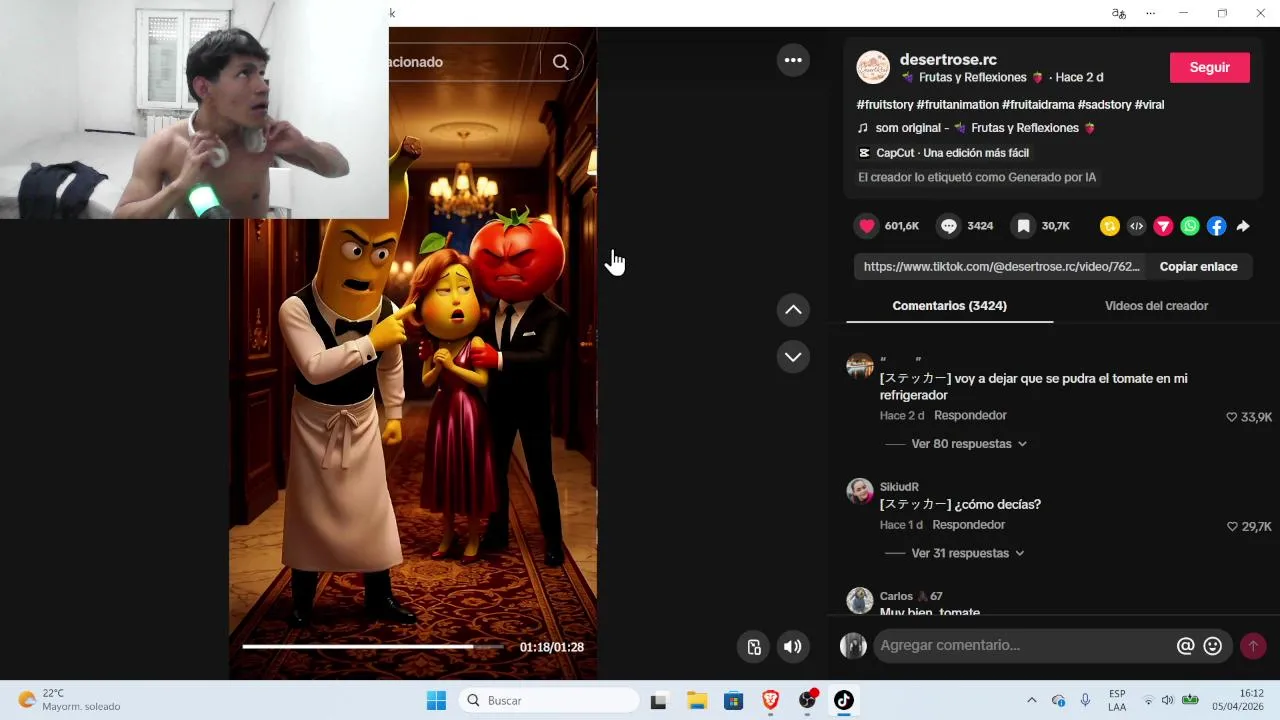Share video to WhatsApp

(x=1190, y=227)
